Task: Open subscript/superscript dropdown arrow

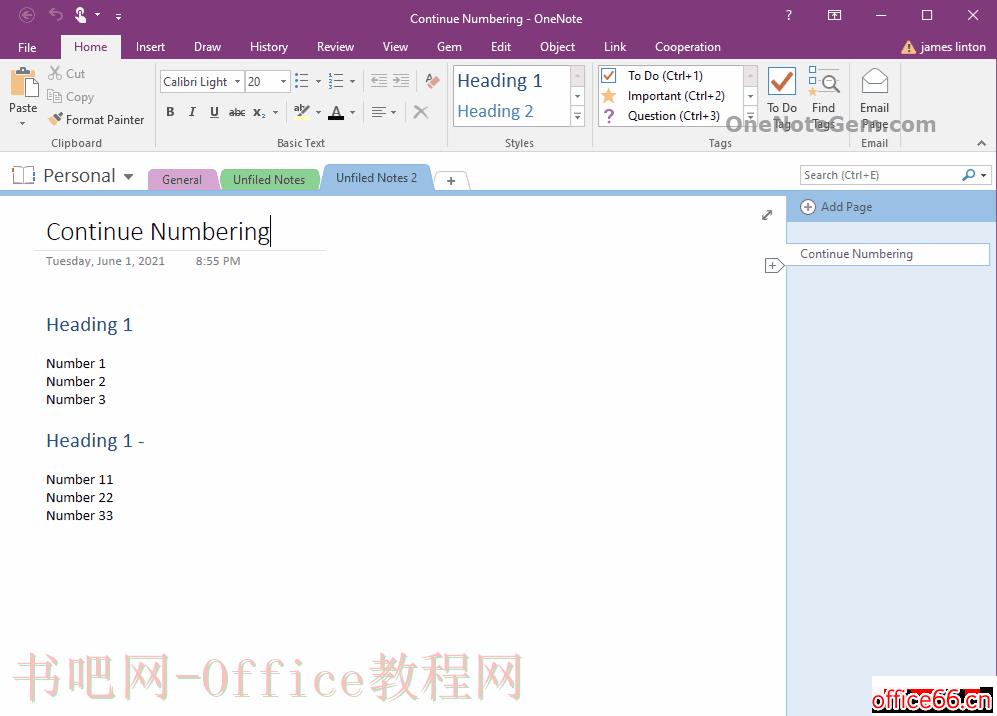Action: click(275, 113)
